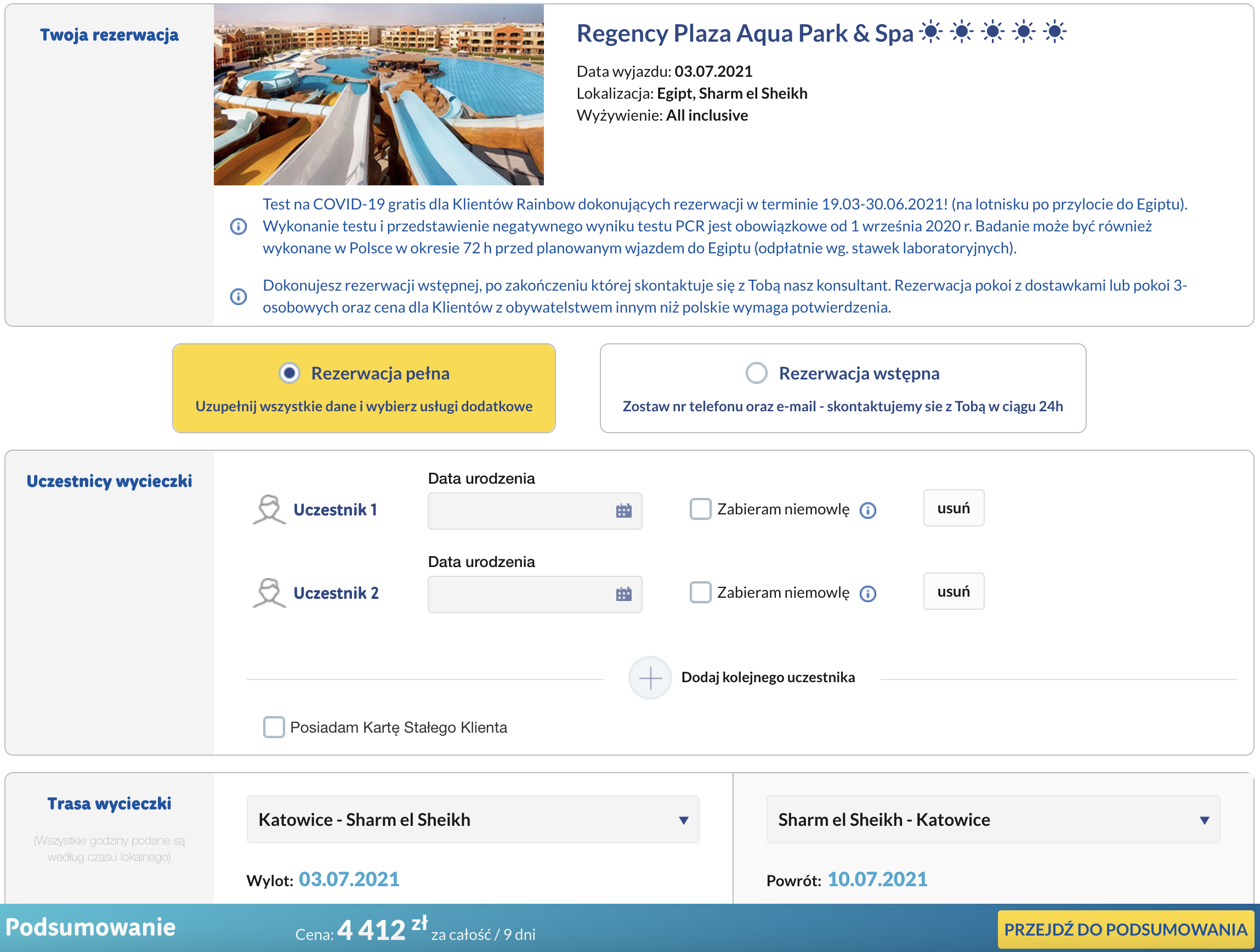Click the Uczestnik 1 birth date field
Screen dimensions: 1260x952
pos(535,511)
